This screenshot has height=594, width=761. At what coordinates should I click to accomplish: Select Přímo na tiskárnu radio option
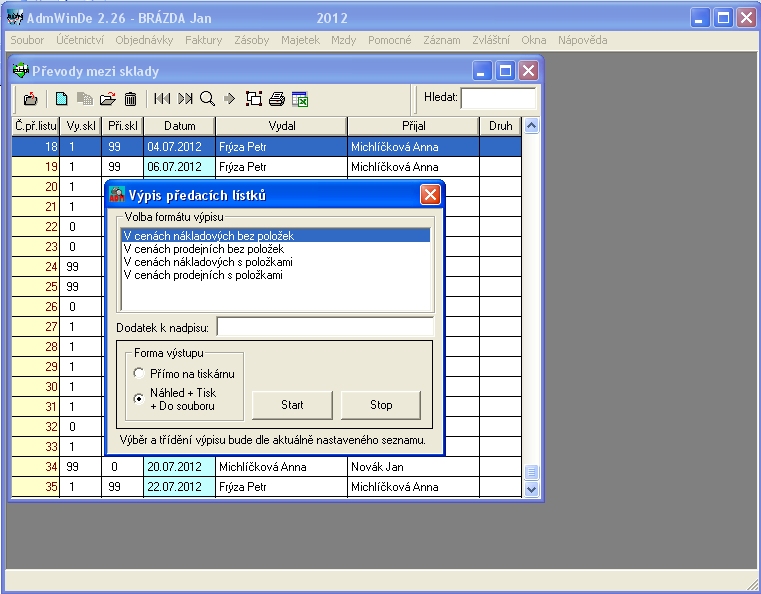click(139, 373)
